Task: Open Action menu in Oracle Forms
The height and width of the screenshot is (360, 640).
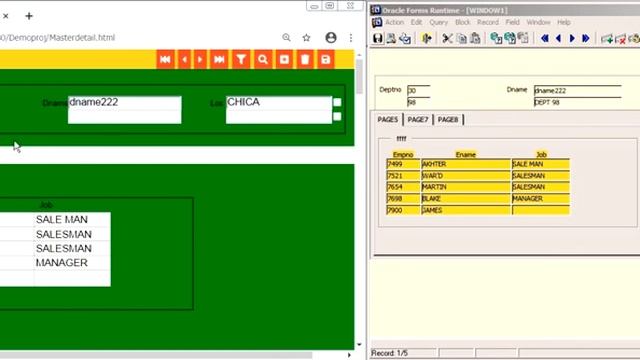Action: pos(394,22)
